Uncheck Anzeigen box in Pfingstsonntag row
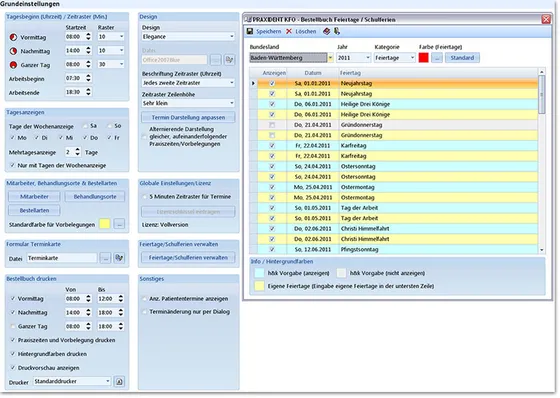 click(x=272, y=249)
